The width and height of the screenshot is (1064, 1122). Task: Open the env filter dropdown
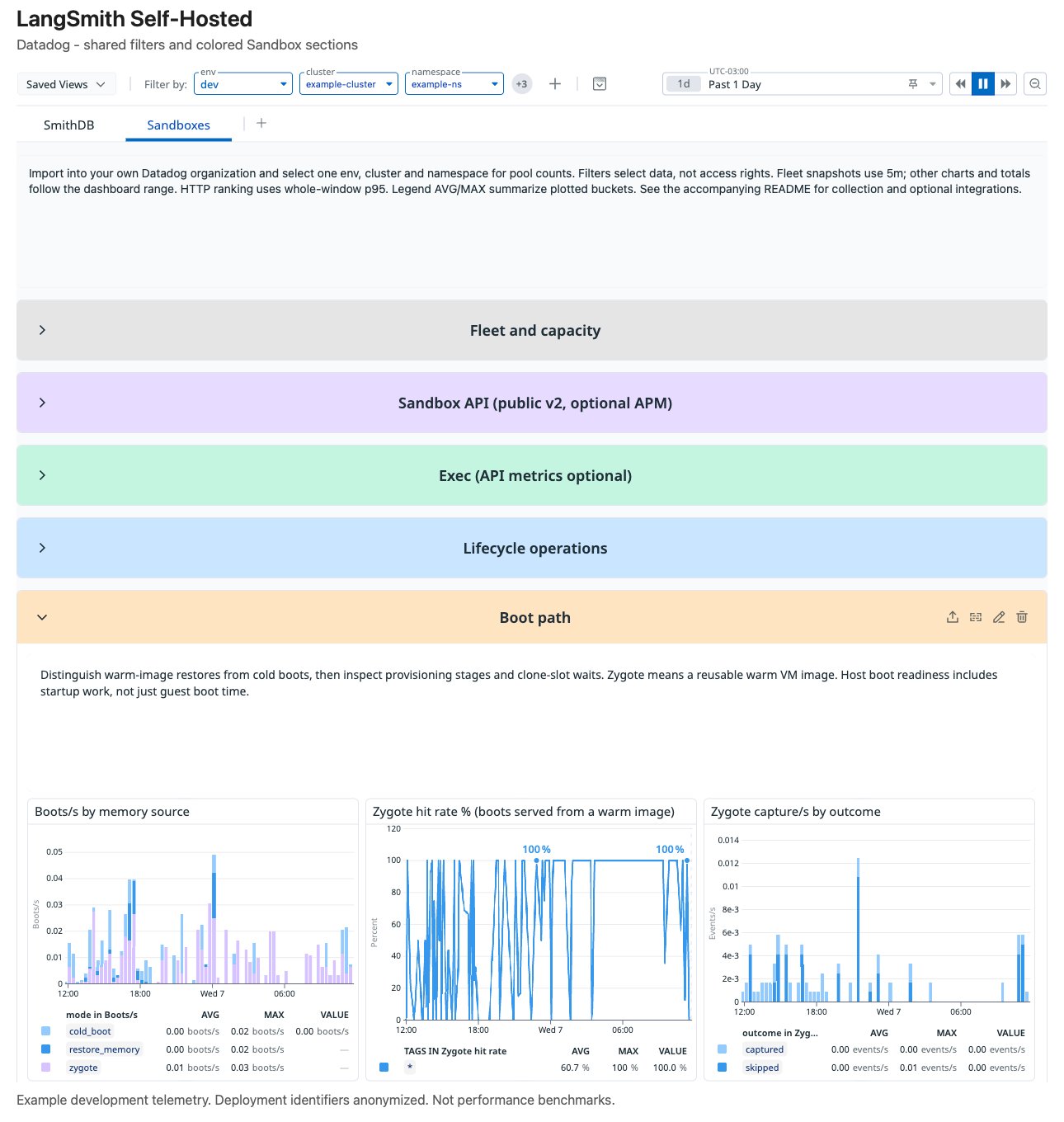tap(243, 84)
